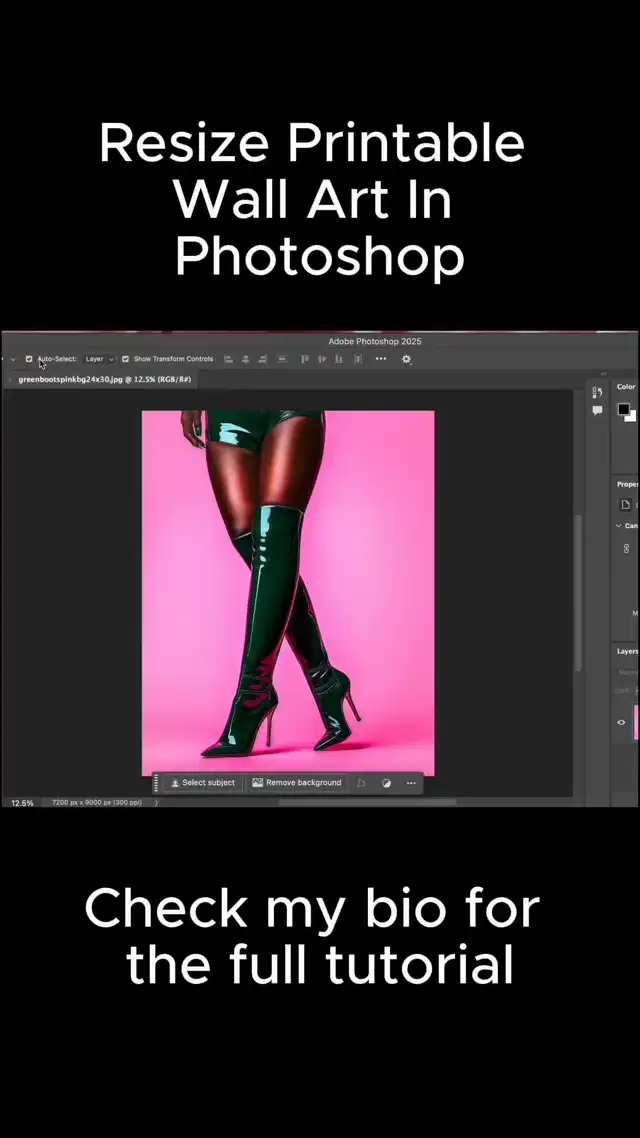
Task: Click the link width and height chain icon
Action: coord(627,548)
